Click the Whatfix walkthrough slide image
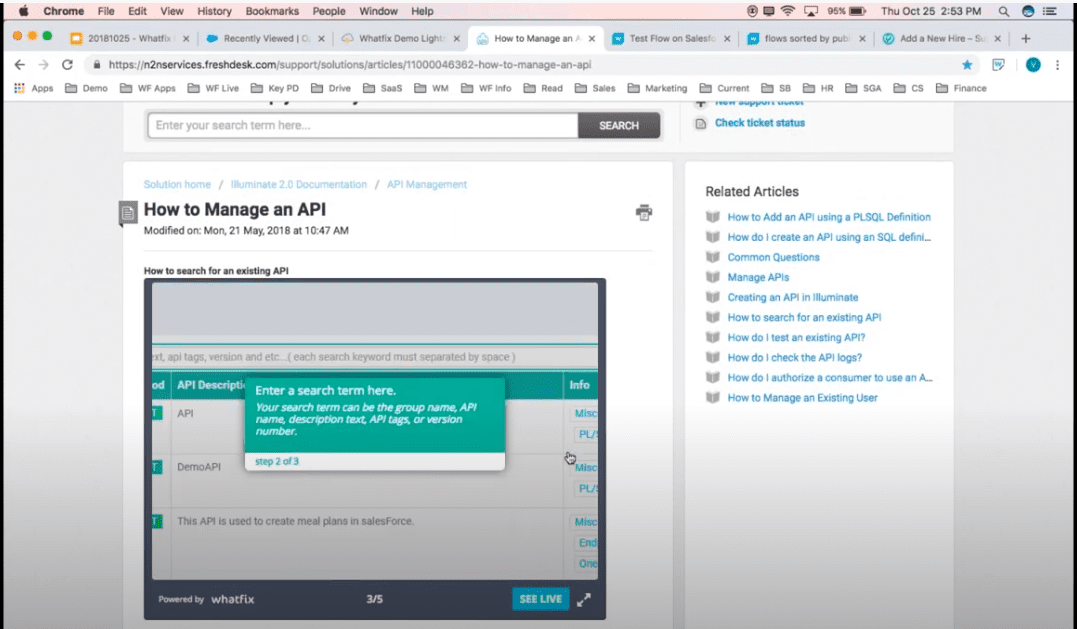The height and width of the screenshot is (629, 1077). pos(374,430)
